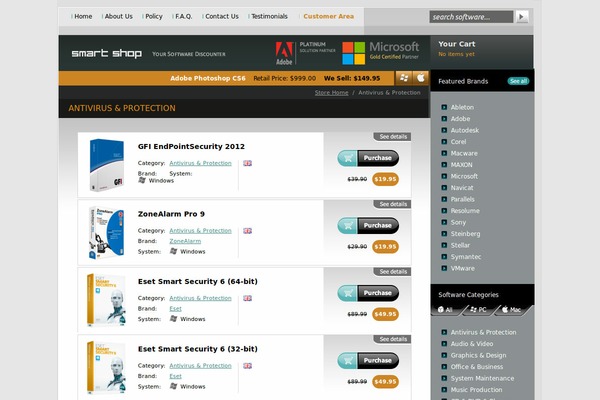Select the Mac software categories tab
The image size is (600, 400).
click(513, 310)
